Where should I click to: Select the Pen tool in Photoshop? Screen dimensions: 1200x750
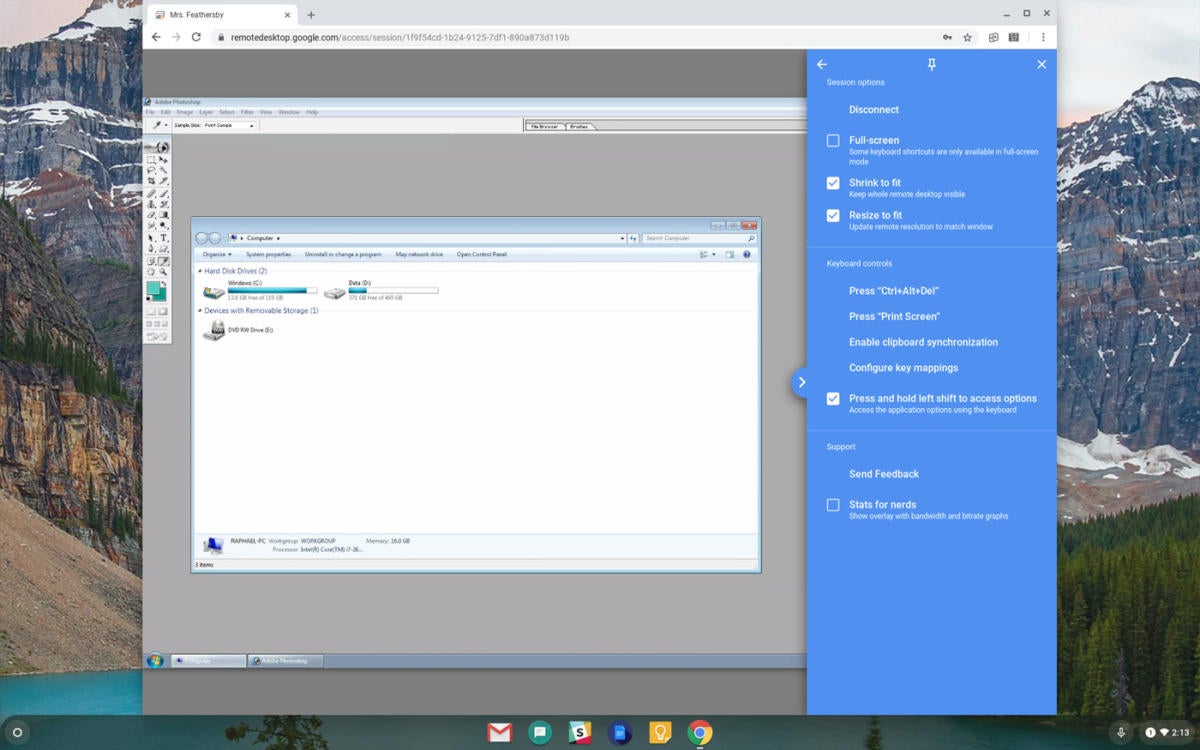coord(152,247)
